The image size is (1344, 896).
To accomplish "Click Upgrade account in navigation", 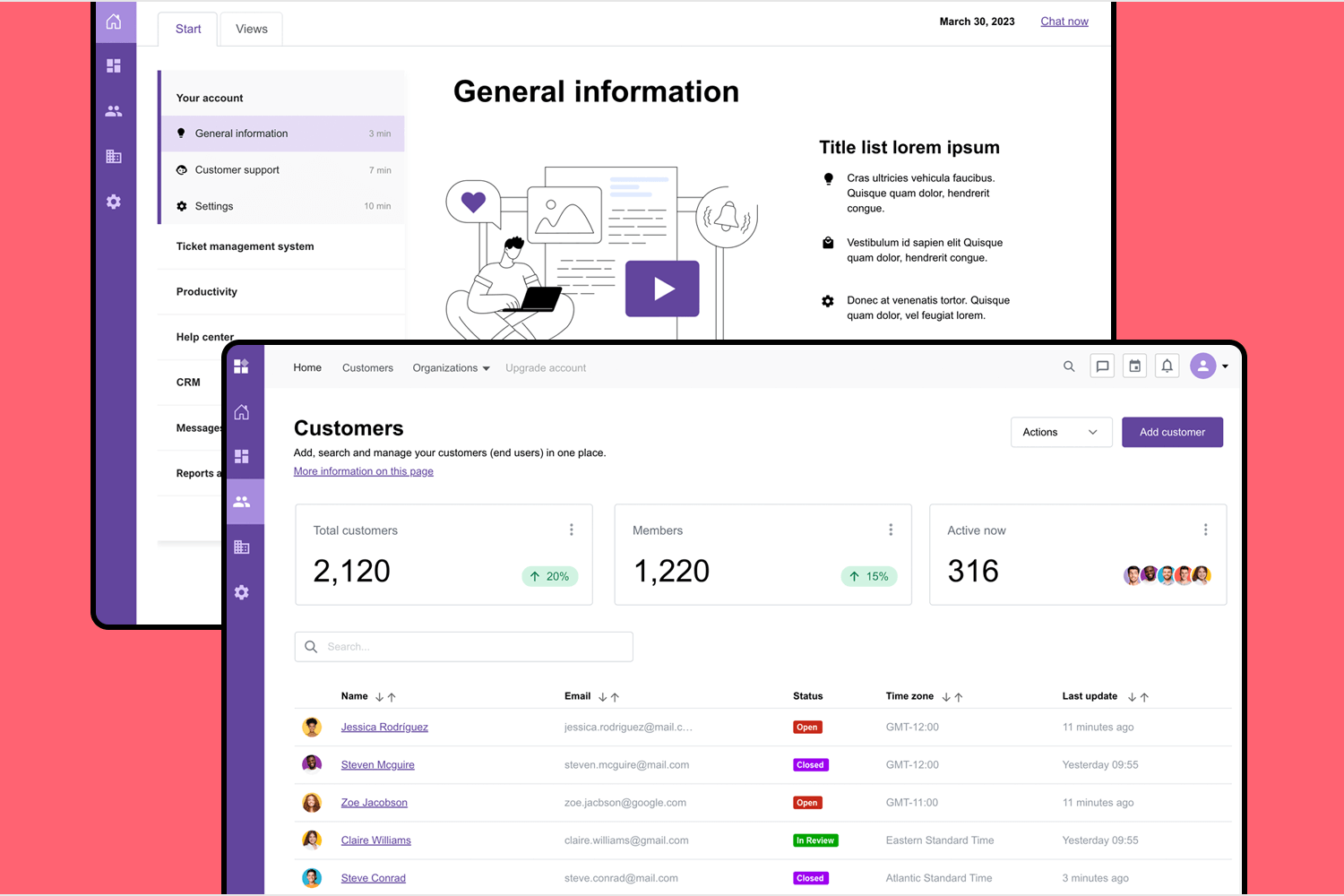I will click(546, 368).
